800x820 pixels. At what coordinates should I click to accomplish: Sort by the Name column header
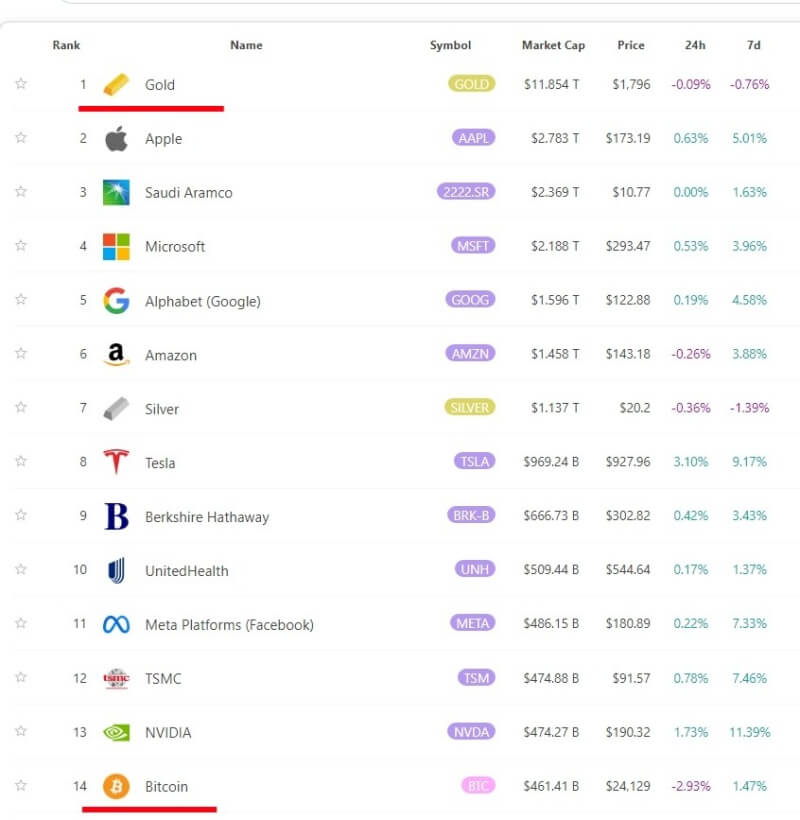tap(246, 45)
